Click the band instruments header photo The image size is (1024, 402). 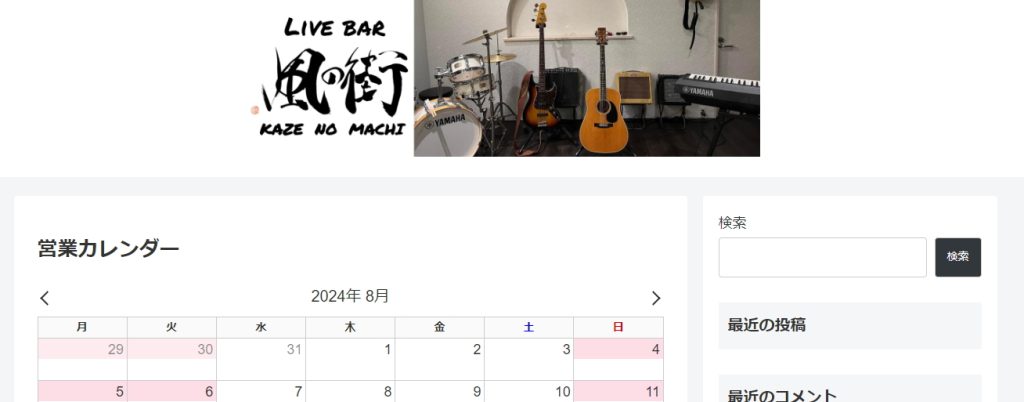click(x=586, y=78)
